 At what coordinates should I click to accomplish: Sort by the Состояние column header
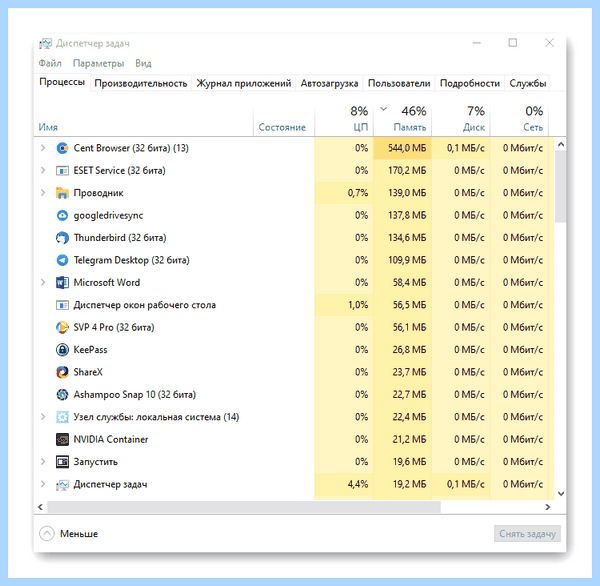click(x=284, y=119)
